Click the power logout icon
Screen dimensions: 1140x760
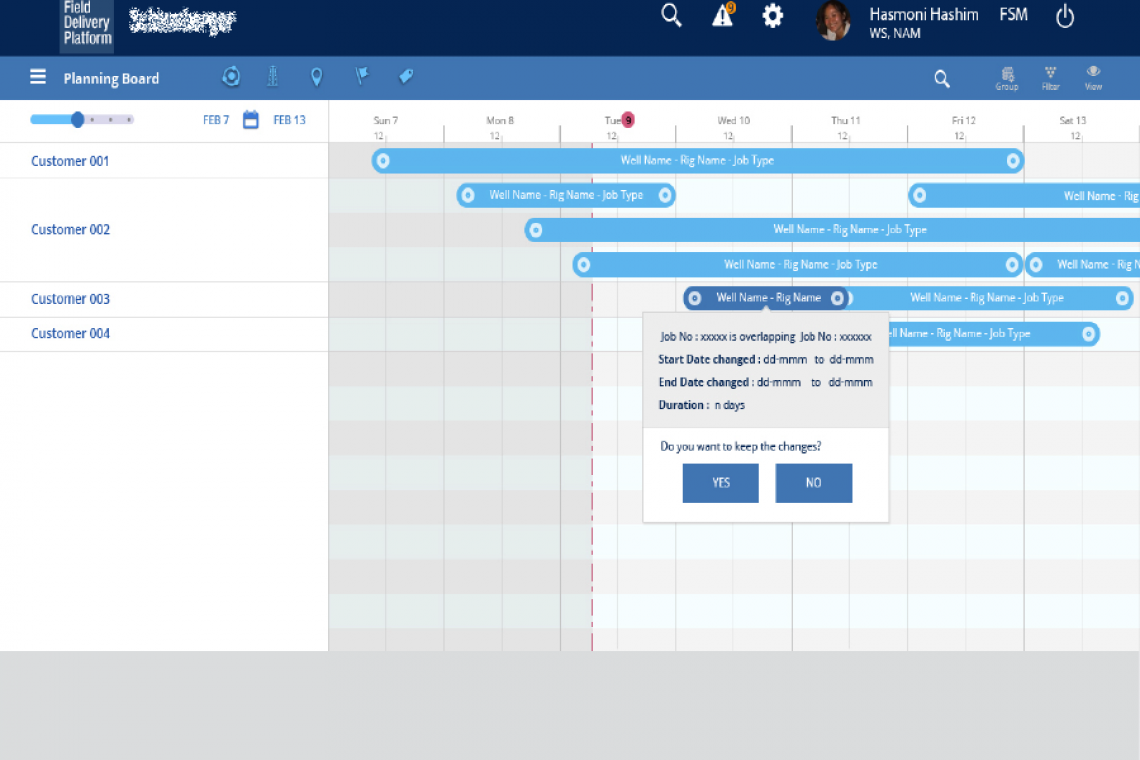click(x=1065, y=16)
